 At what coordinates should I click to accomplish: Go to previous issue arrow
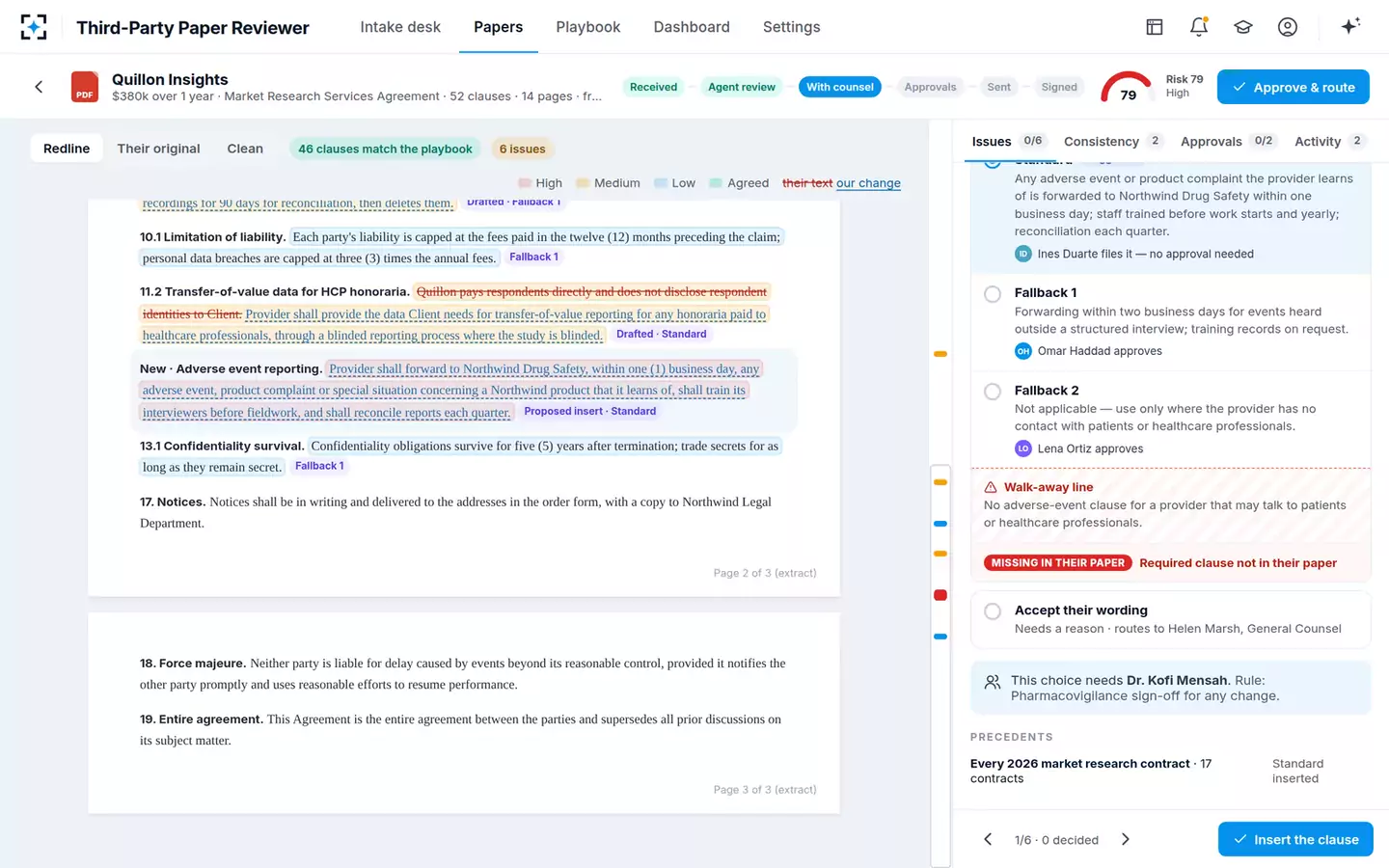coord(988,839)
